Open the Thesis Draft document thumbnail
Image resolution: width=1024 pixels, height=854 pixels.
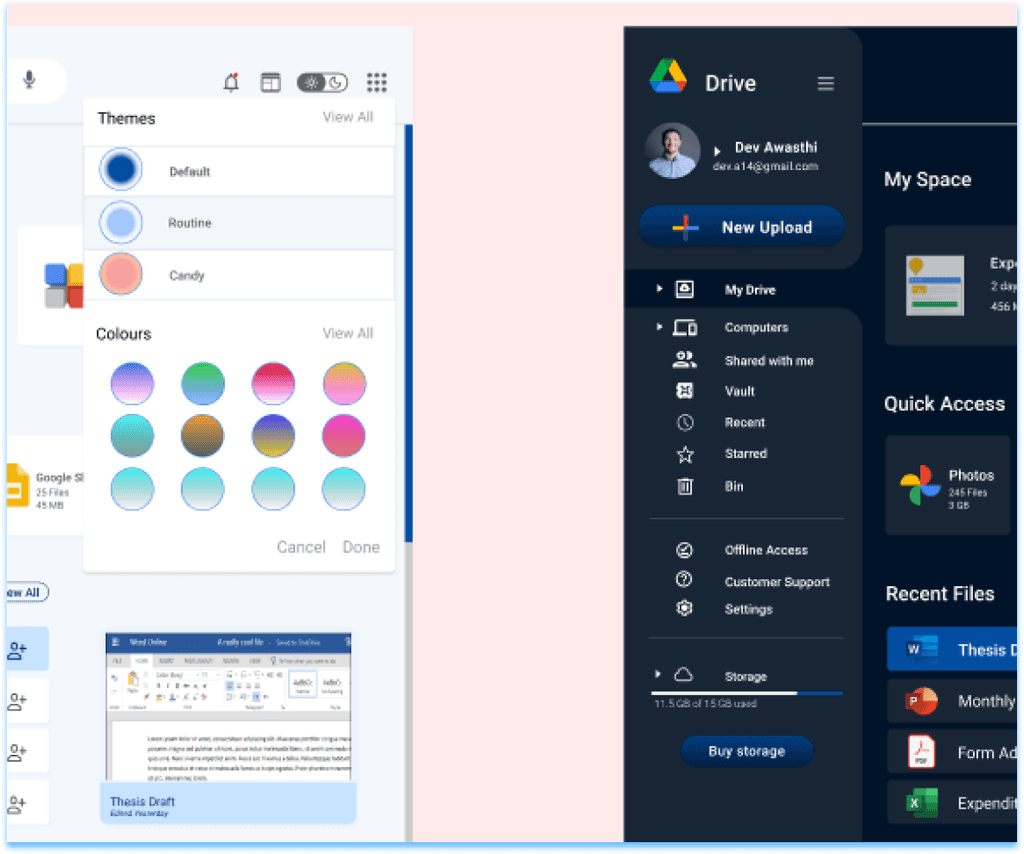point(228,727)
